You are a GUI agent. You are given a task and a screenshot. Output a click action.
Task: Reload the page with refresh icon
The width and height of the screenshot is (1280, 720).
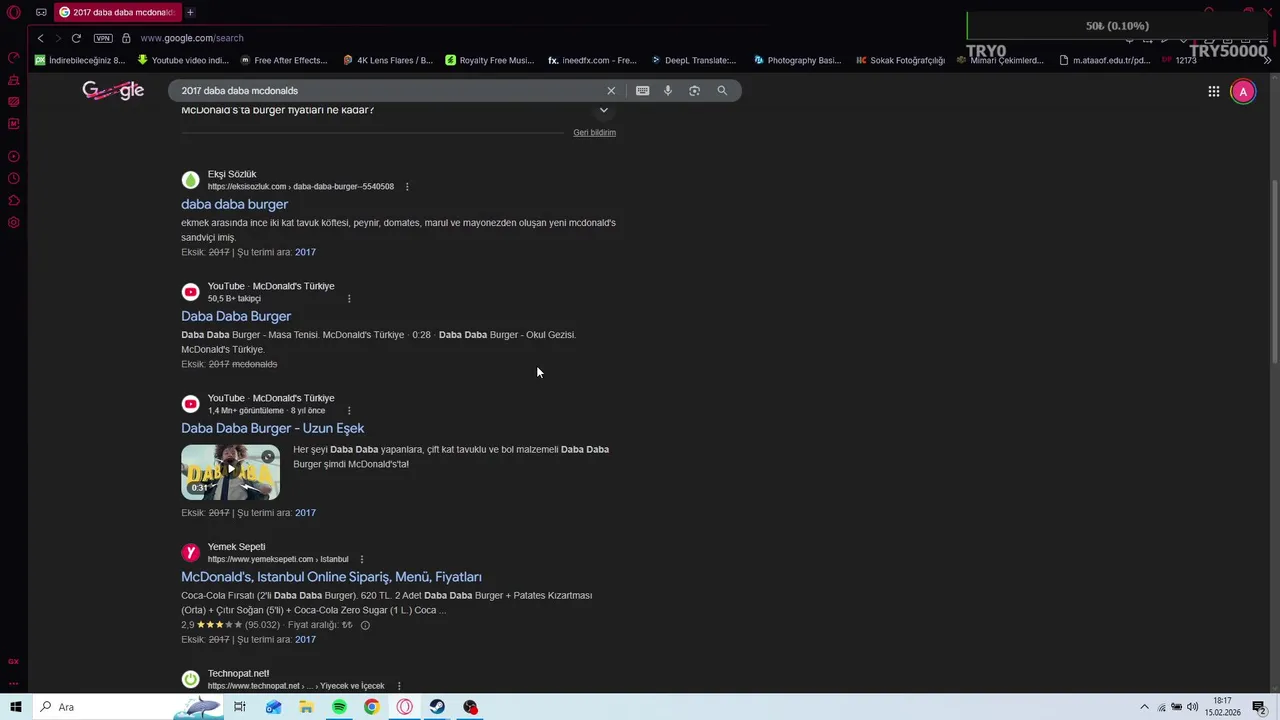(76, 38)
